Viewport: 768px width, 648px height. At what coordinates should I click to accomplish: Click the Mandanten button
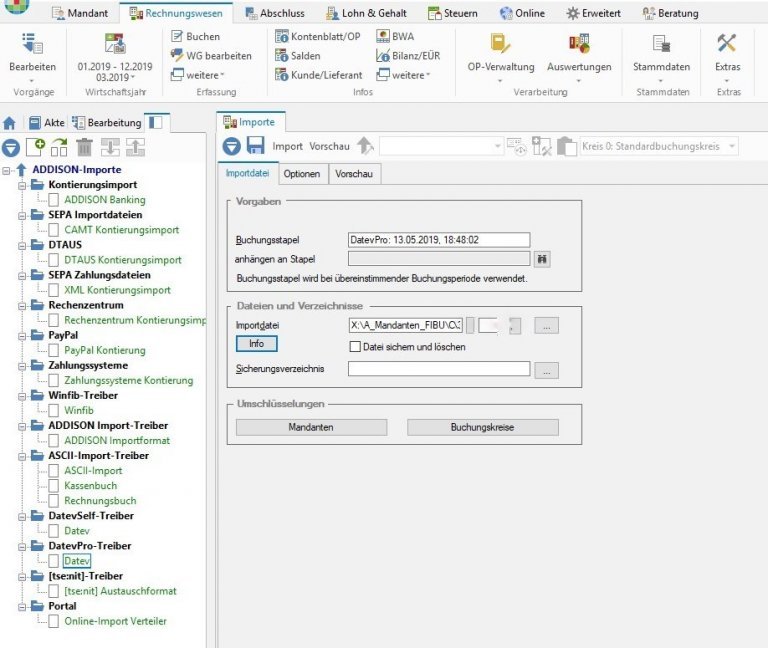pos(311,427)
